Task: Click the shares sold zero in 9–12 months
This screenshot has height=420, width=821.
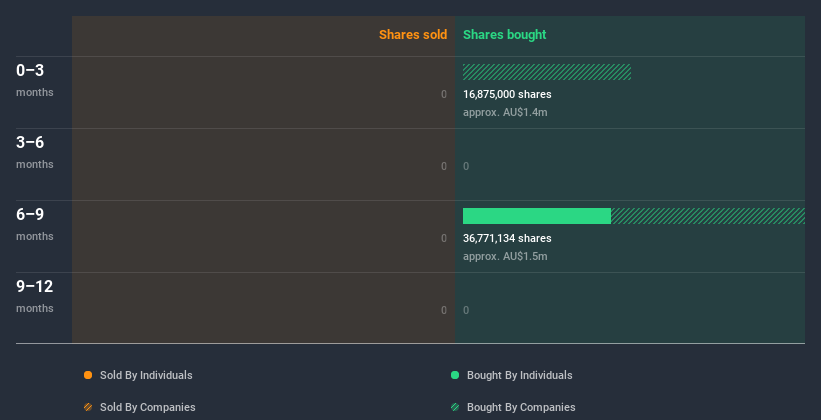Action: pyautogui.click(x=444, y=310)
